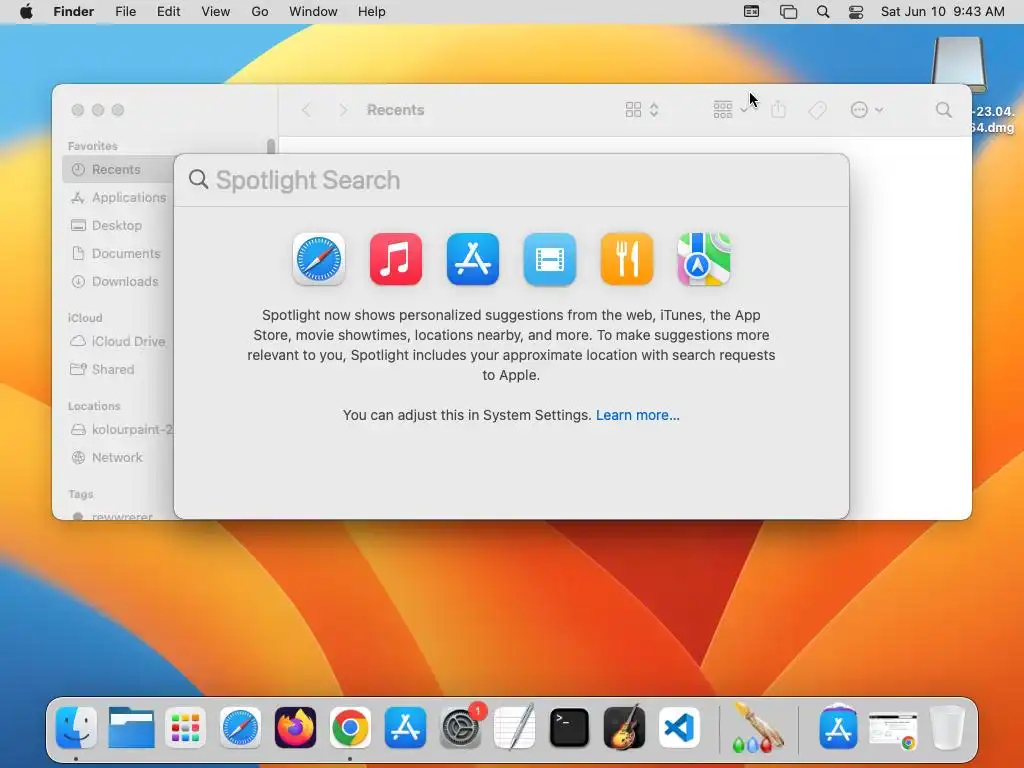Open the File menu
This screenshot has height=768, width=1024.
pyautogui.click(x=125, y=12)
